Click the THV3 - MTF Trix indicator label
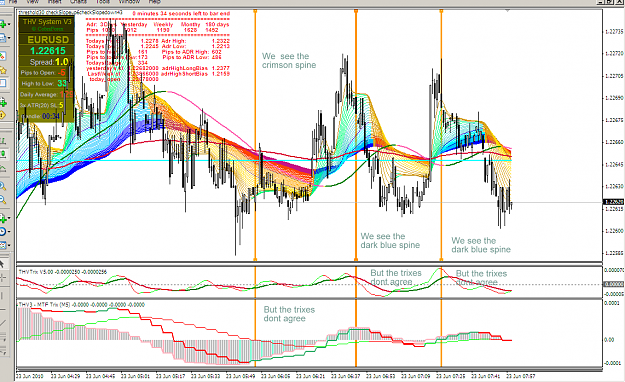Viewport: 625px width, 382px height. [81, 305]
